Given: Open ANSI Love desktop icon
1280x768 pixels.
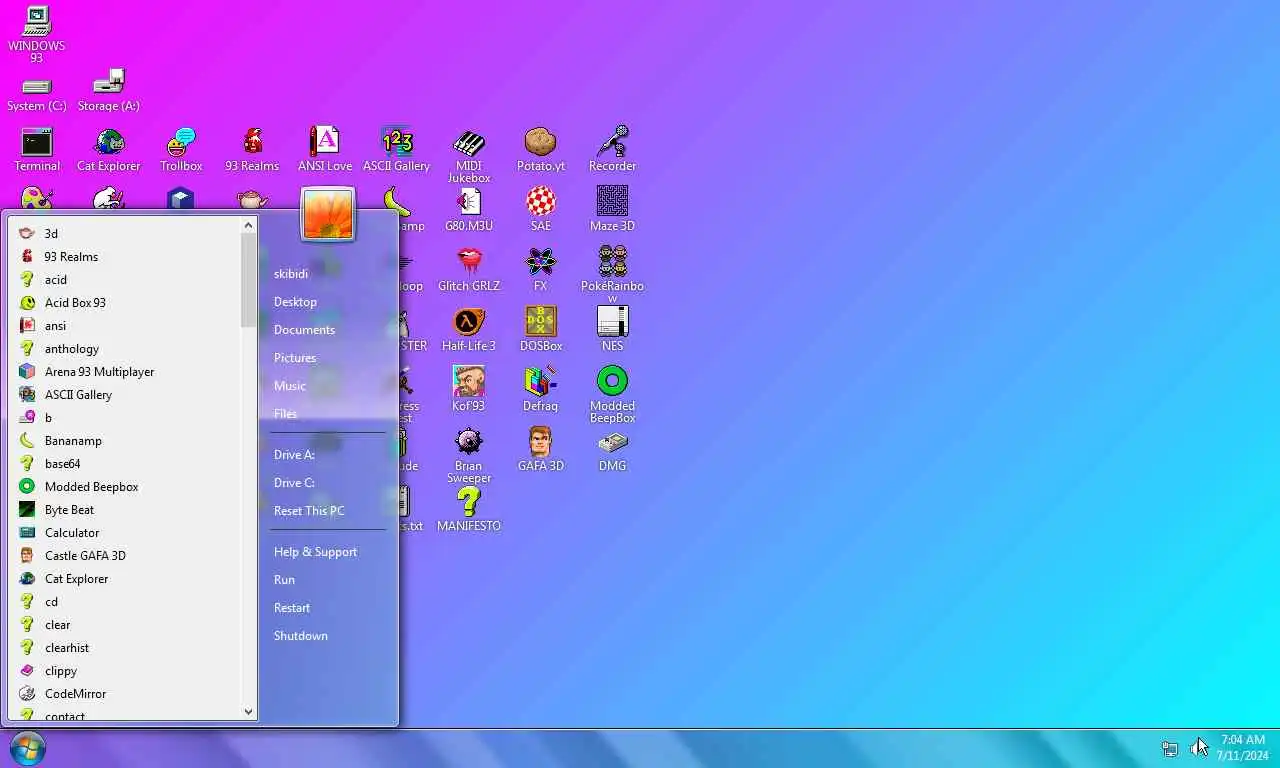Looking at the screenshot, I should click(x=325, y=149).
